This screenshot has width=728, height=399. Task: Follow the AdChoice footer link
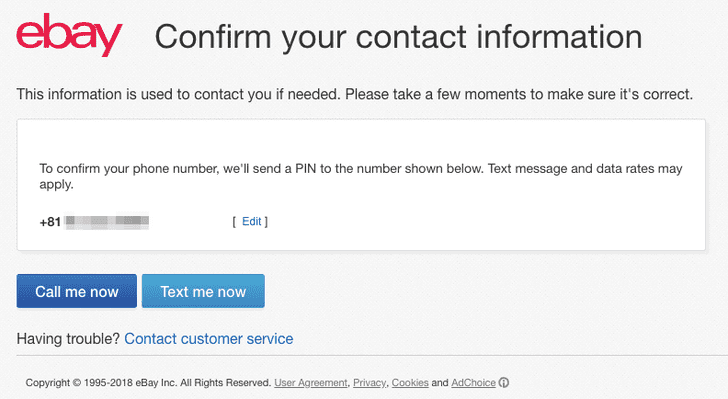(x=474, y=383)
